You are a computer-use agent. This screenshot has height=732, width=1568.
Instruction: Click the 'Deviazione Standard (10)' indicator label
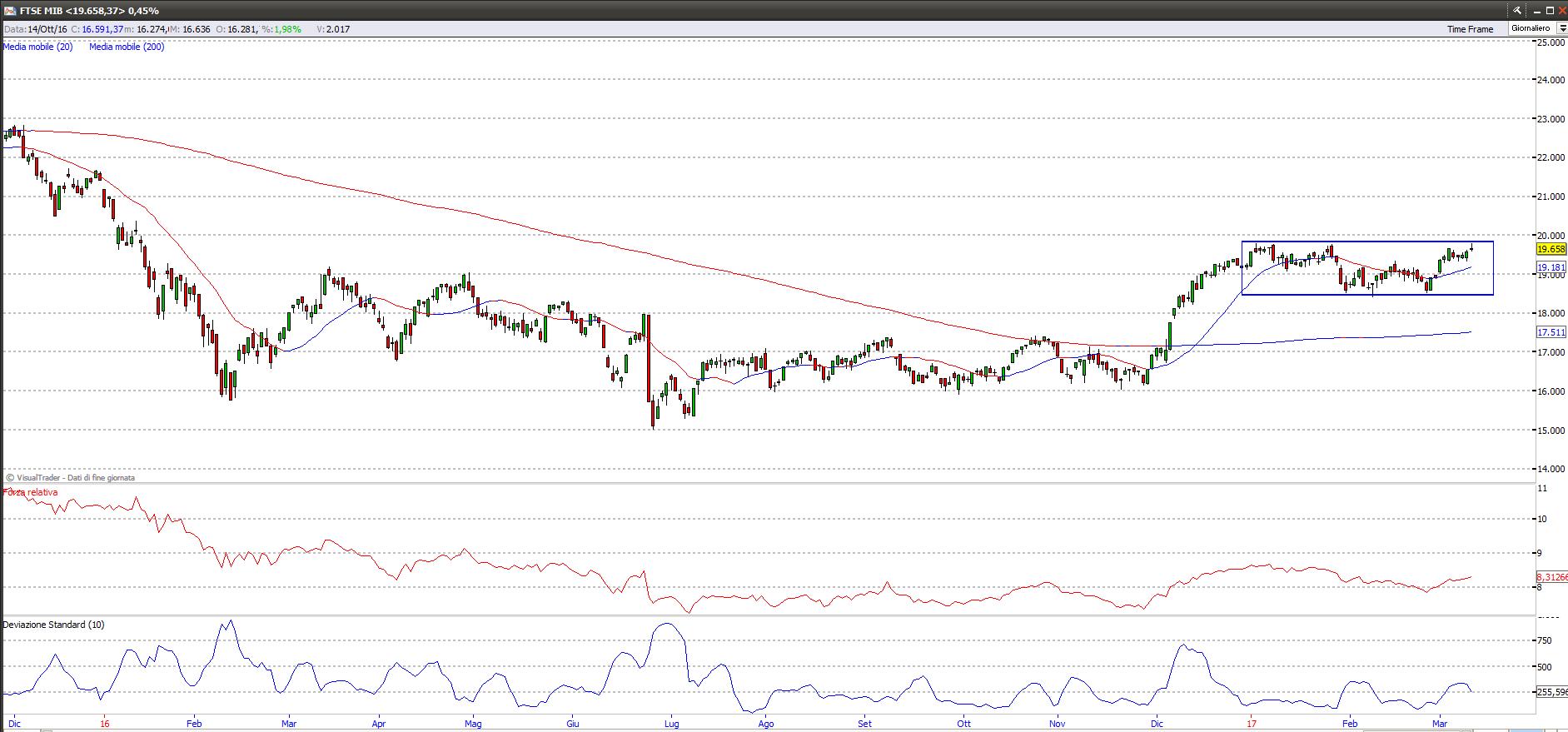coord(54,625)
